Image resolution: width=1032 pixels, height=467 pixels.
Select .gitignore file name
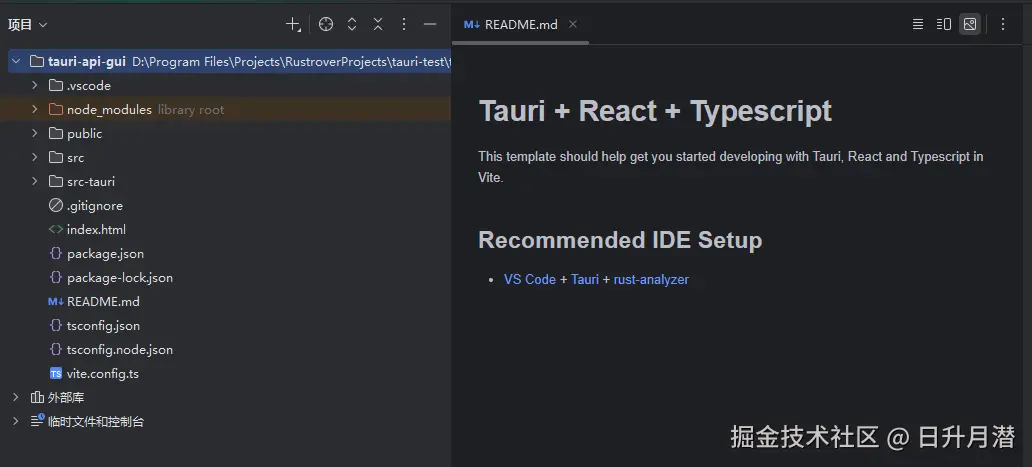pos(95,206)
